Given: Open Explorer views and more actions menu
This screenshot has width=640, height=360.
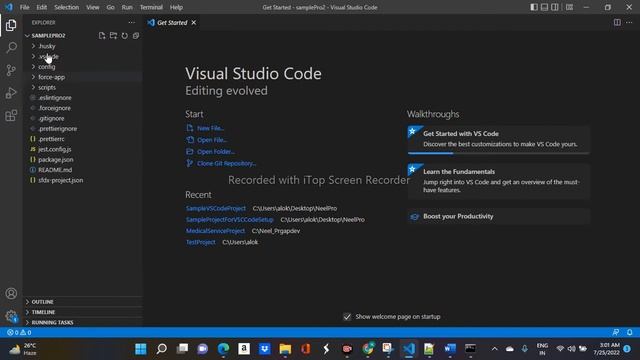Looking at the screenshot, I should tap(131, 22).
